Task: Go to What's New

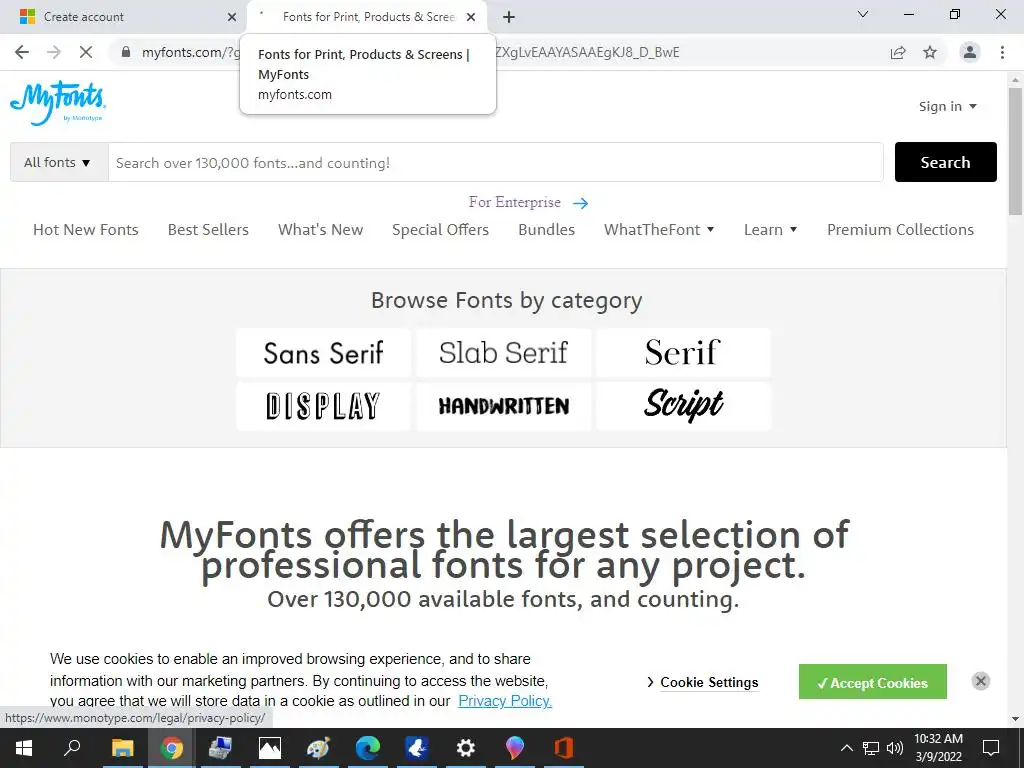Action: click(x=321, y=230)
